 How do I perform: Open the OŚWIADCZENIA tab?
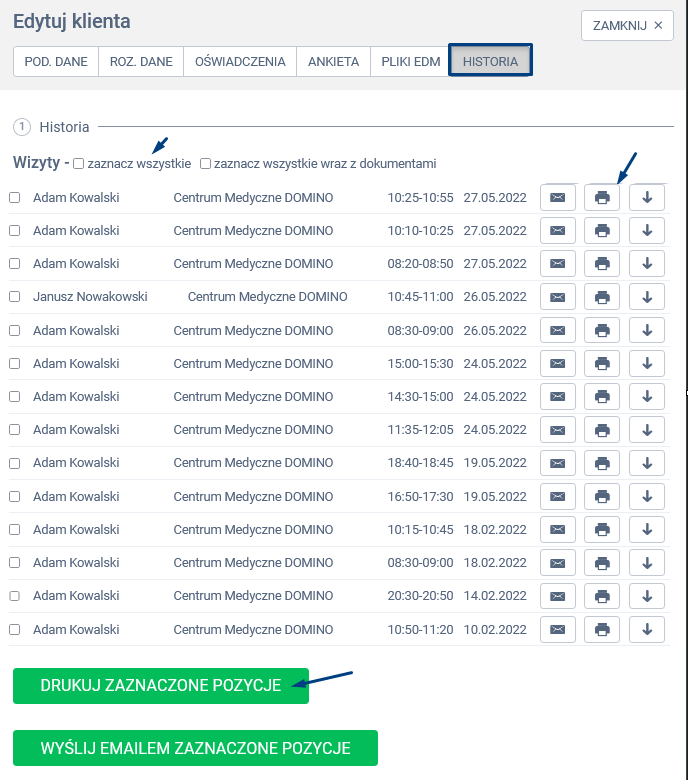(x=240, y=61)
